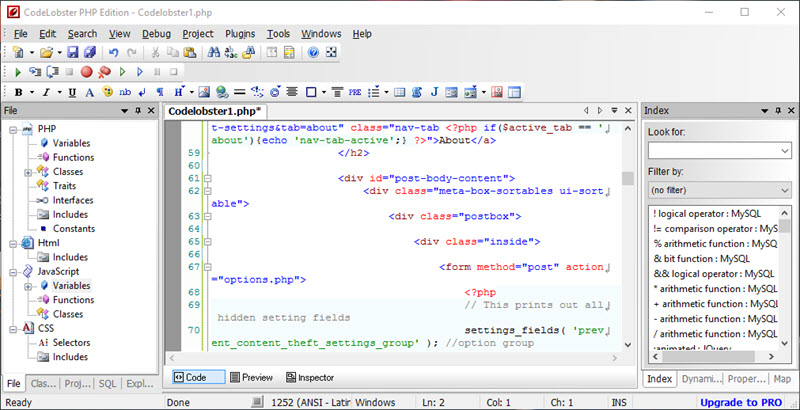Click the full screen icon
800x410 pixels.
[x=331, y=53]
